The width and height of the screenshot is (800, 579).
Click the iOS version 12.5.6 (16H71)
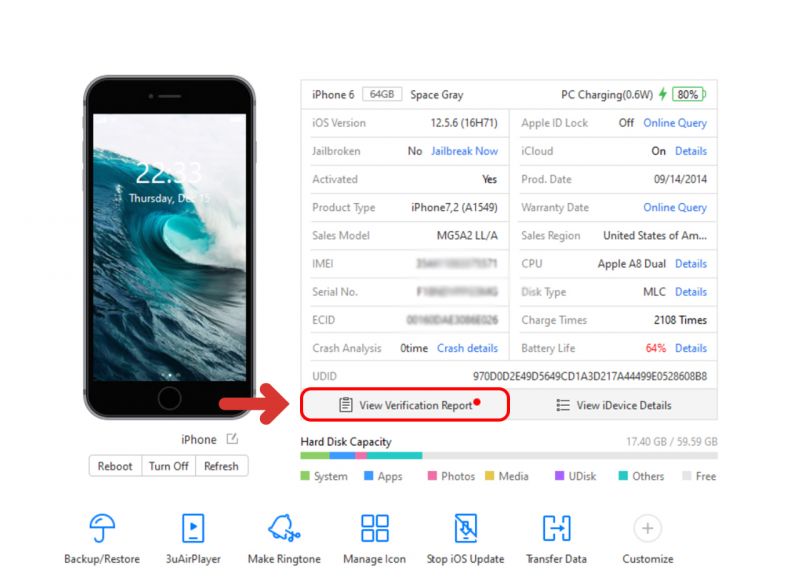464,123
